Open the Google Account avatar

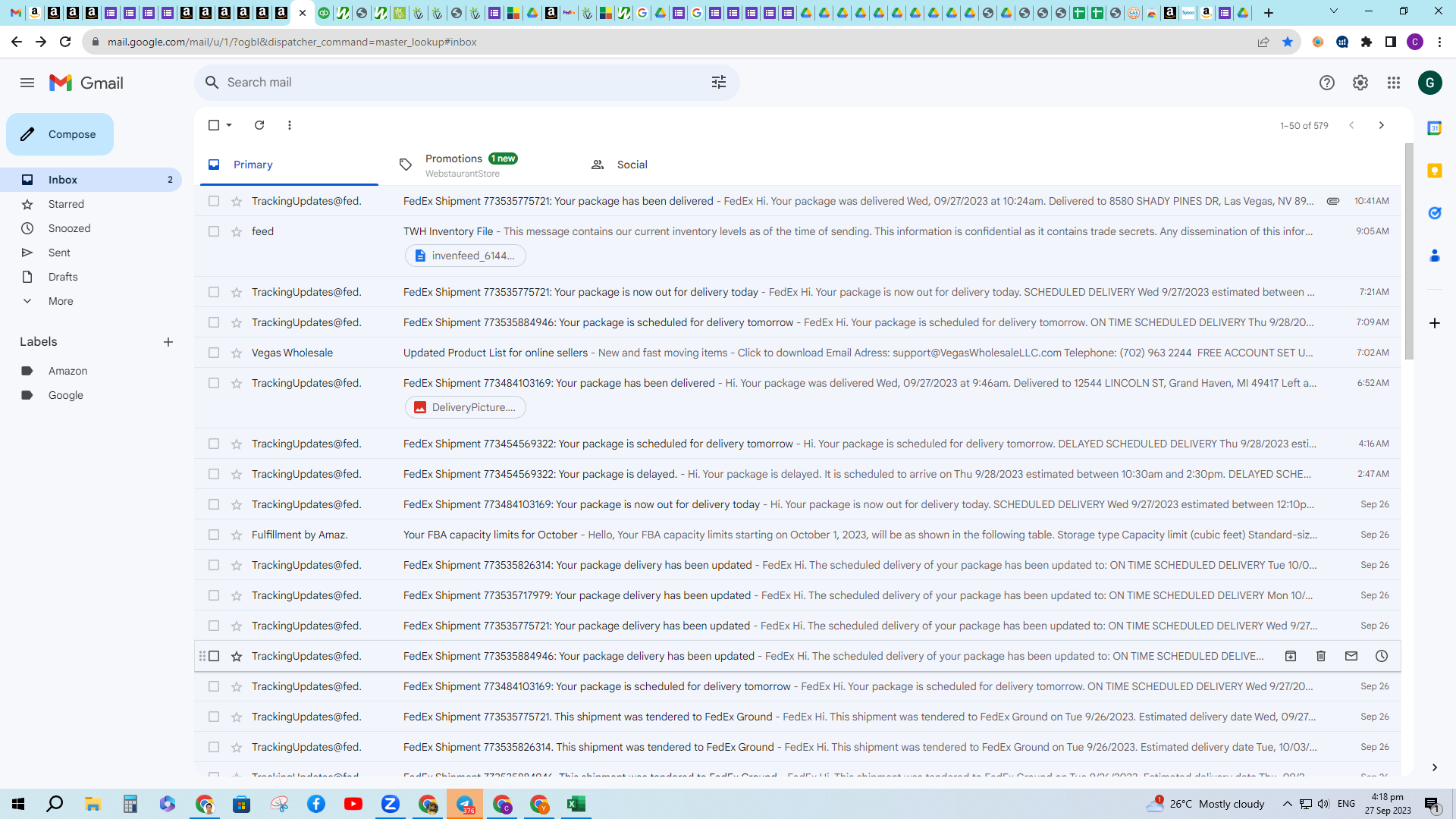point(1430,83)
